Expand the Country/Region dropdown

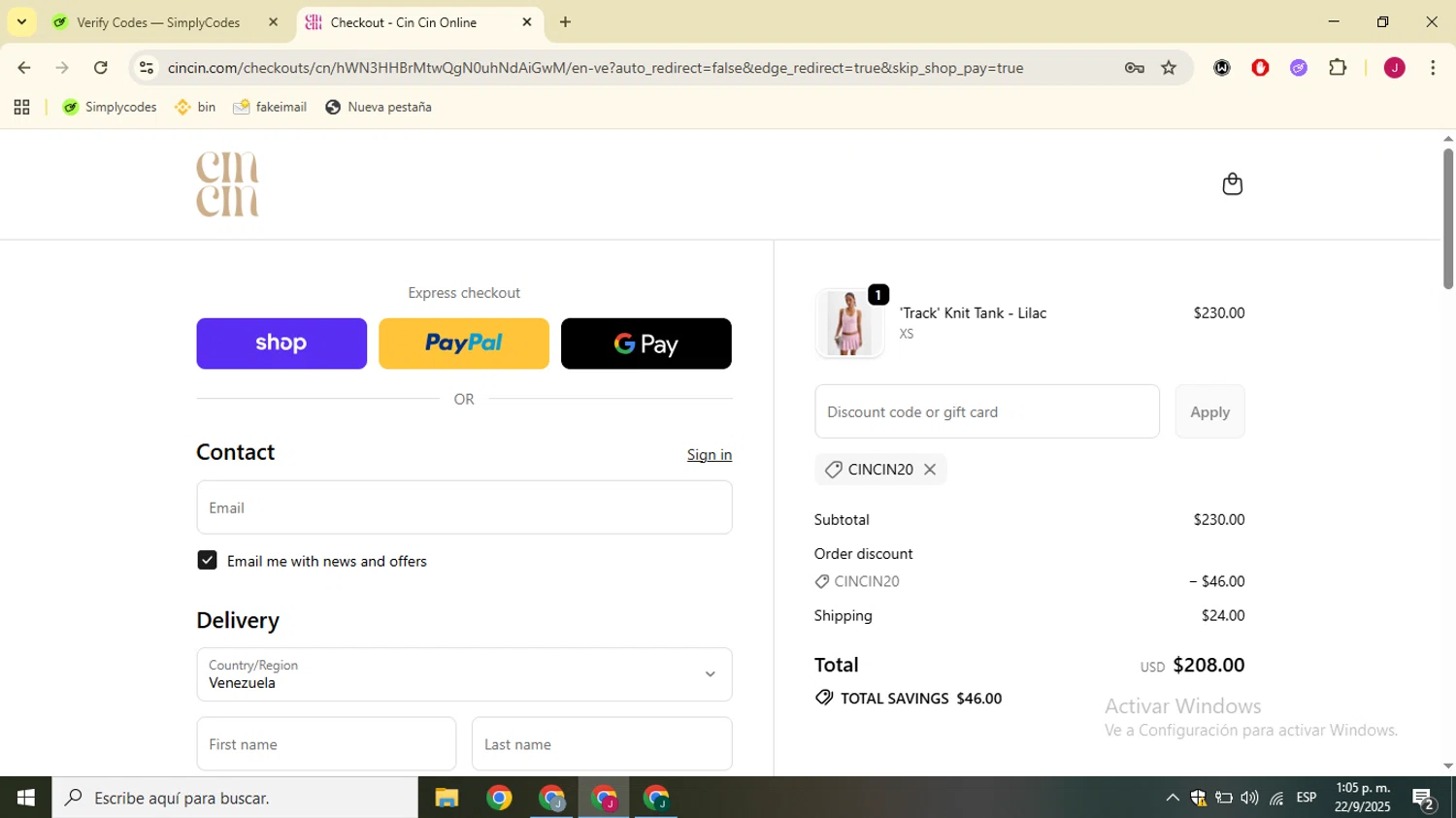pos(464,674)
